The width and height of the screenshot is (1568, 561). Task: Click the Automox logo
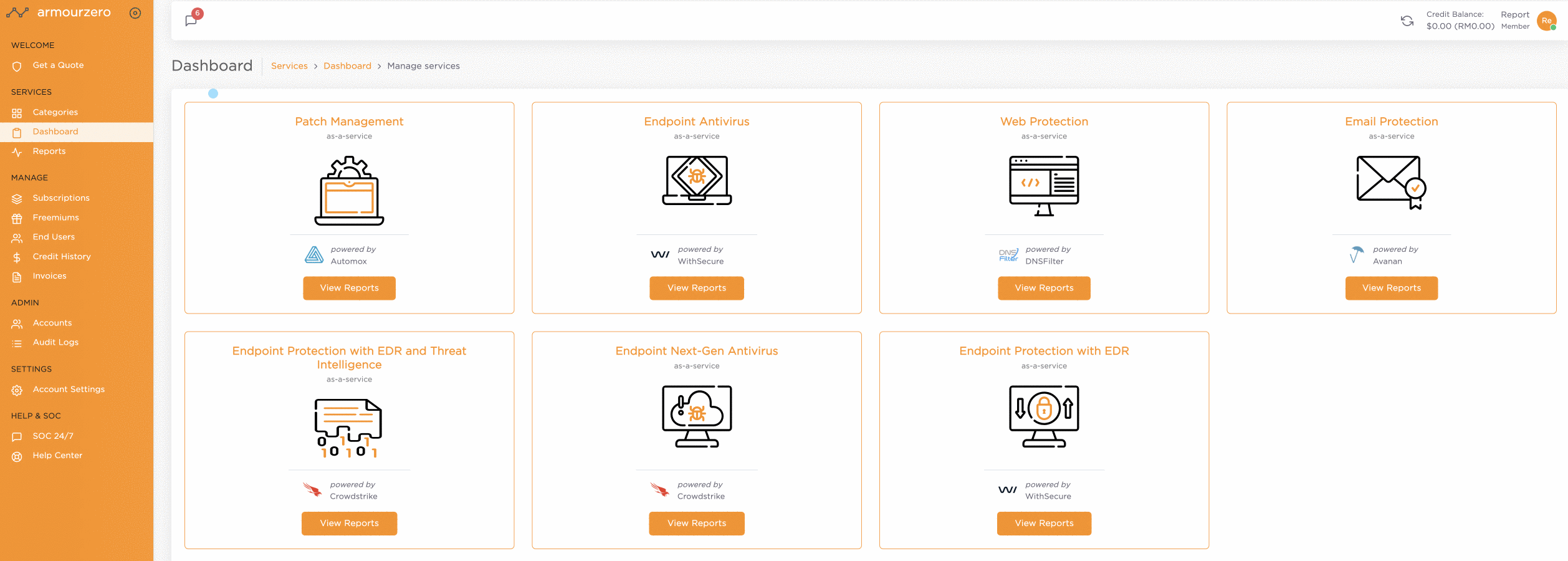point(314,254)
